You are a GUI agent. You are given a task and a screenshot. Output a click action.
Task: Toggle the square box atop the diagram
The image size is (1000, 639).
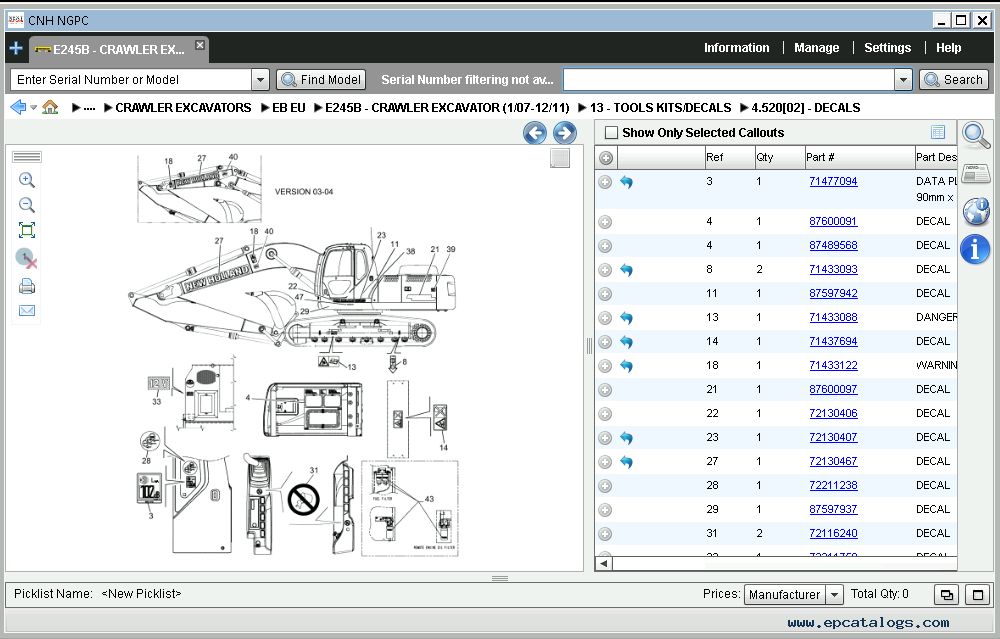560,158
